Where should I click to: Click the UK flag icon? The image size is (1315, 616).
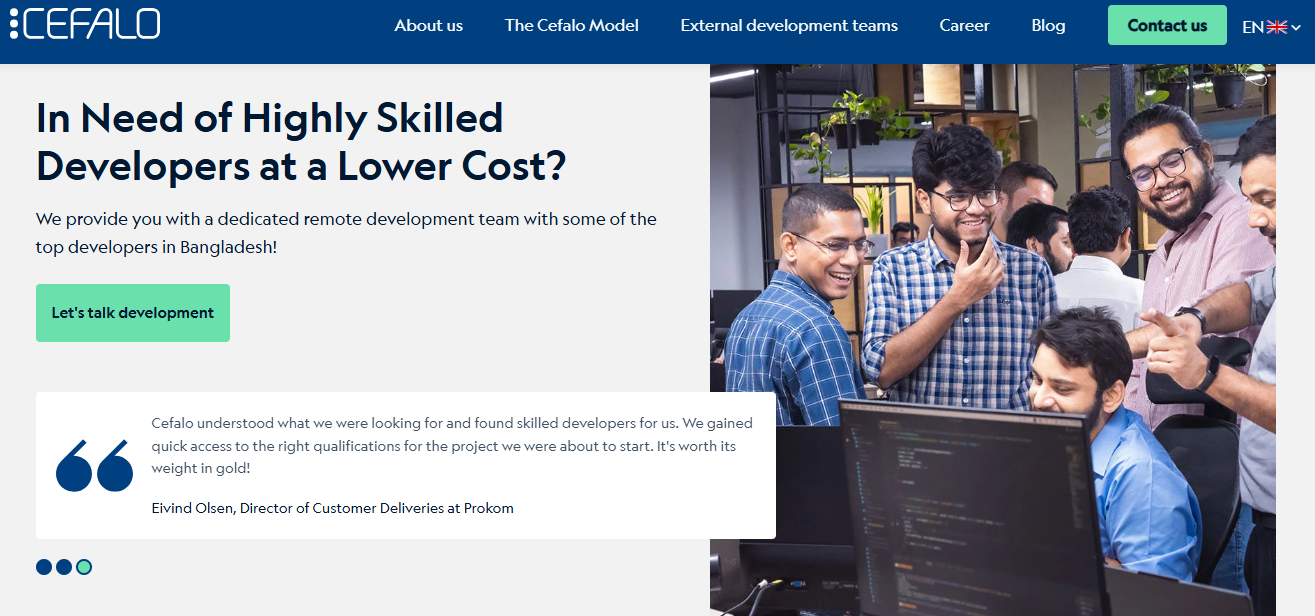click(1277, 27)
